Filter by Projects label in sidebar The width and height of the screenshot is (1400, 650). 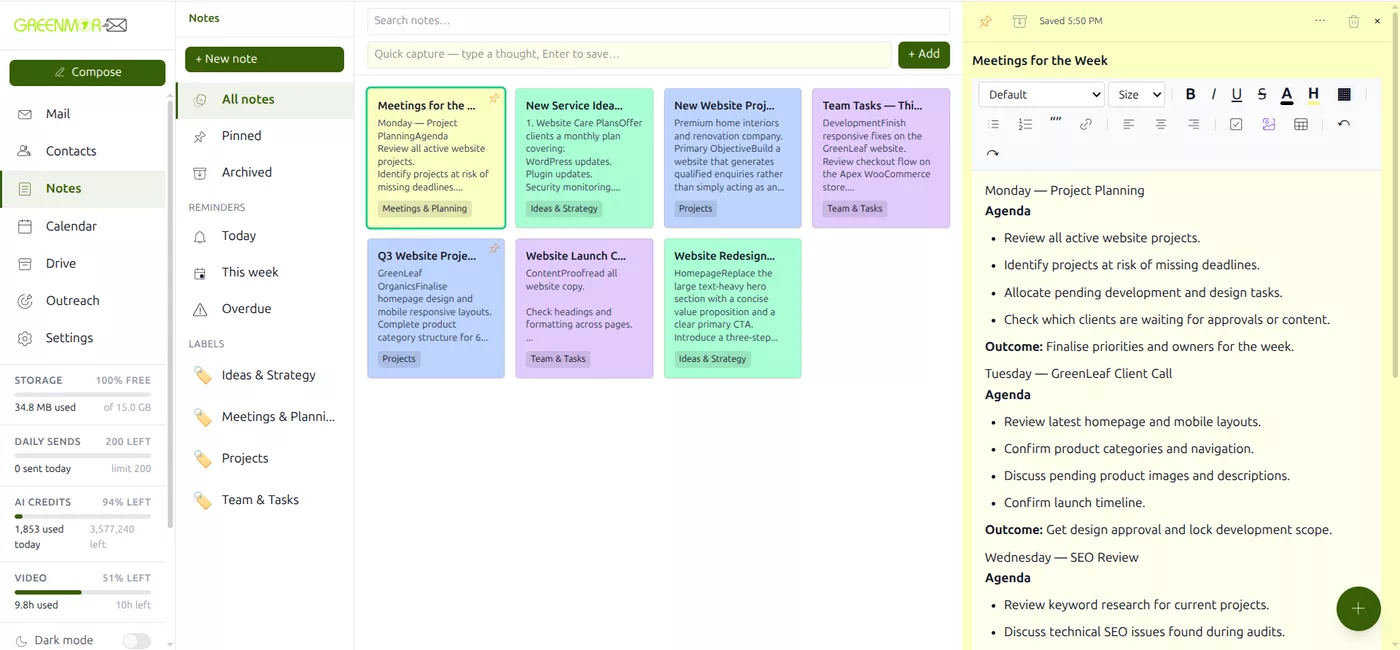tap(265, 458)
